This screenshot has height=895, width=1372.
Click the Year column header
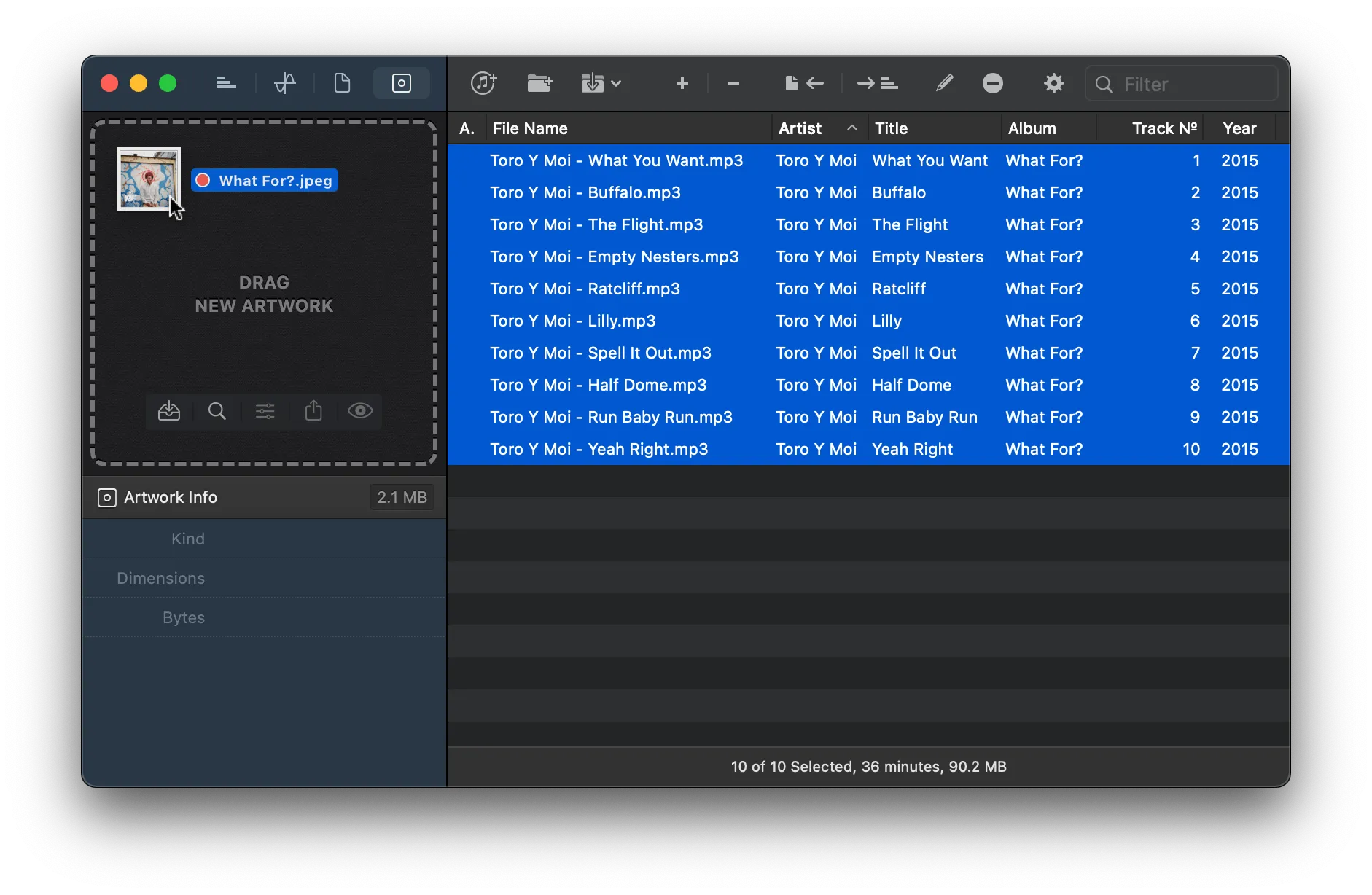click(1239, 128)
